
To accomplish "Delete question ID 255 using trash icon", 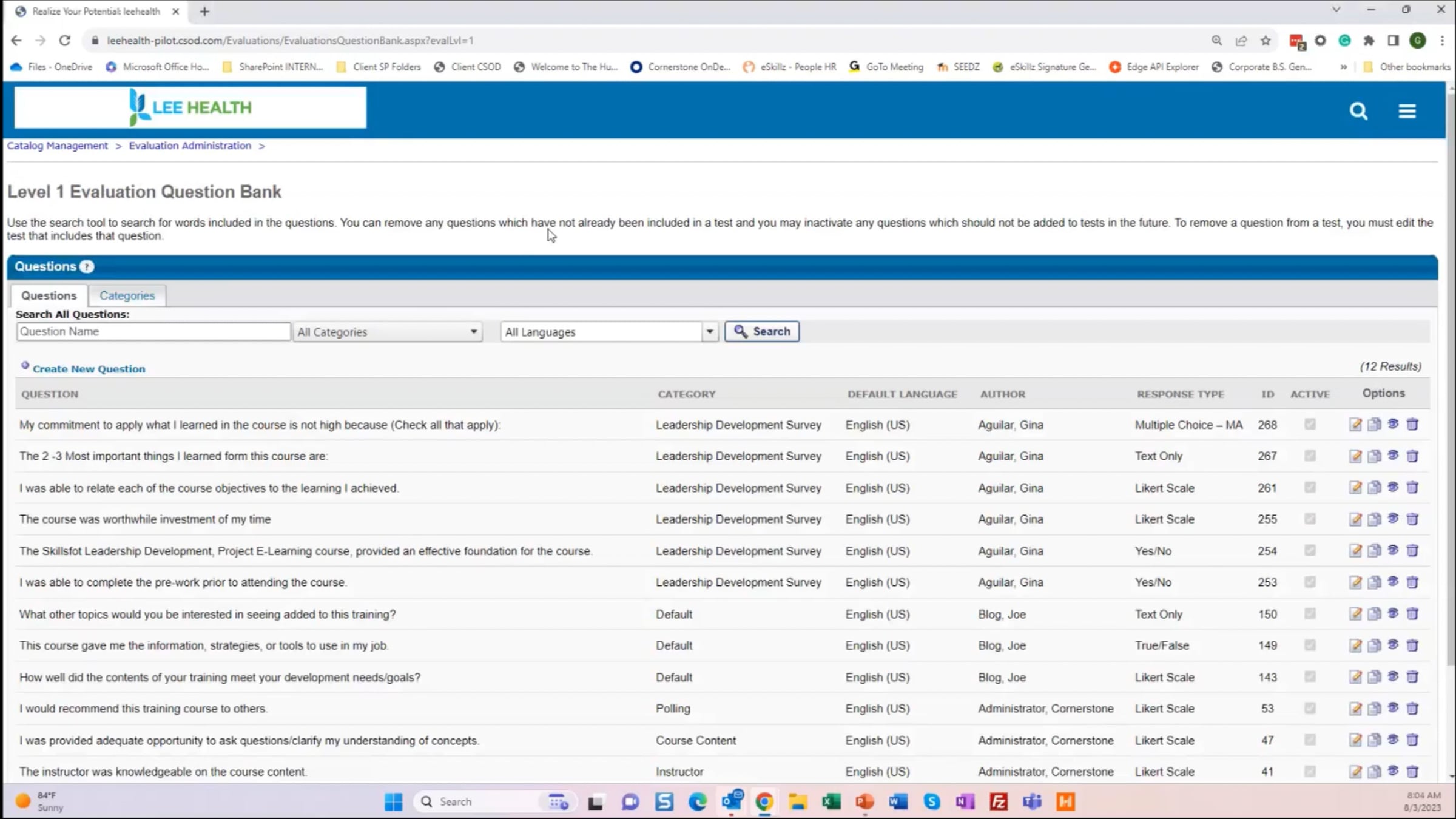I will click(1412, 519).
